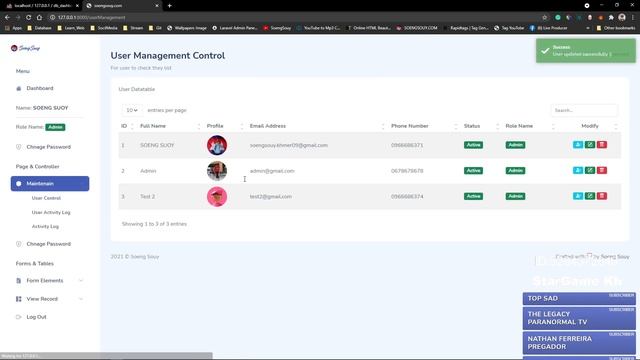Image resolution: width=640 pixels, height=360 pixels.
Task: Close the soengsouy.com tab
Action: point(157,6)
